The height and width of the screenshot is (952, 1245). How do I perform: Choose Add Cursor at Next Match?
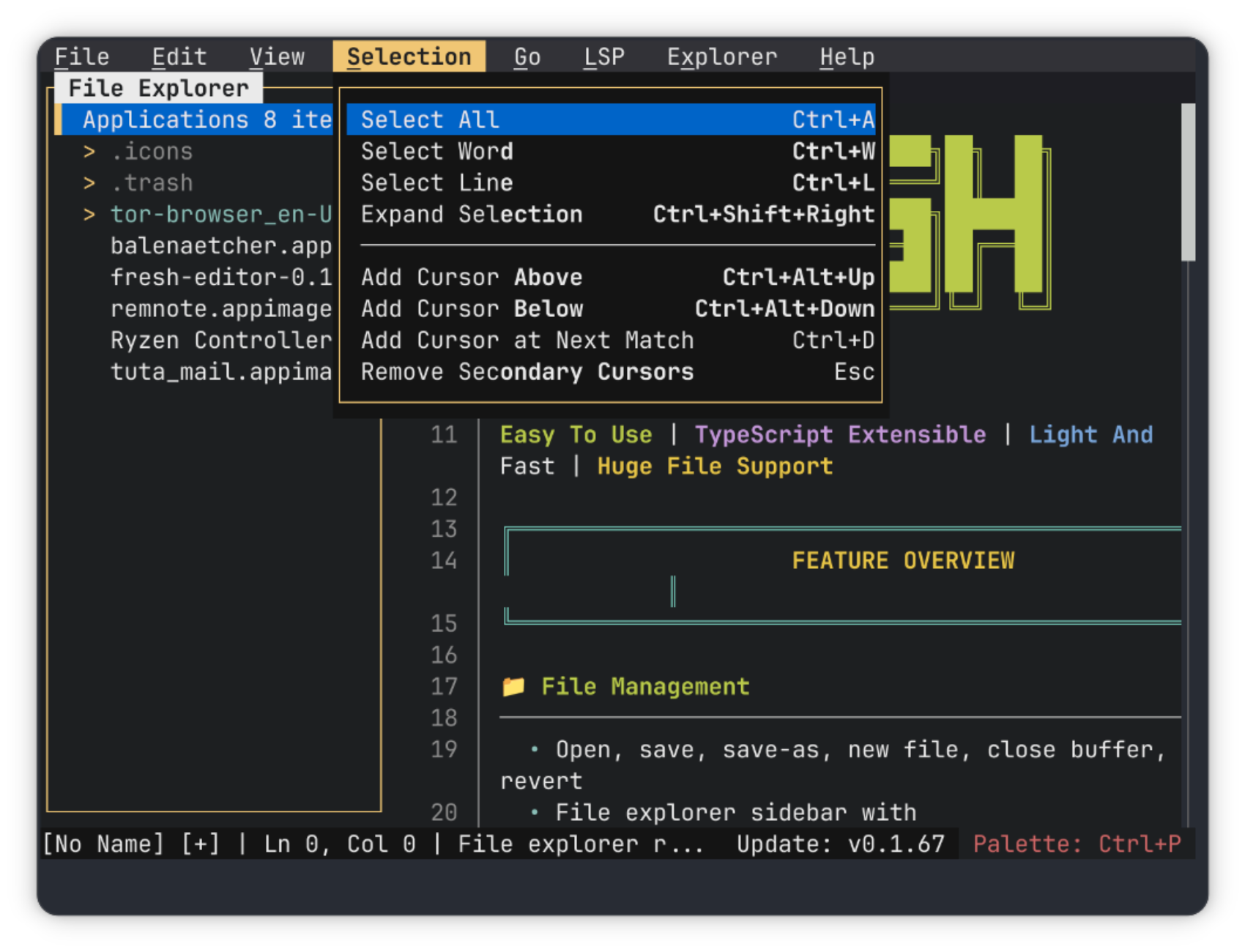point(527,340)
